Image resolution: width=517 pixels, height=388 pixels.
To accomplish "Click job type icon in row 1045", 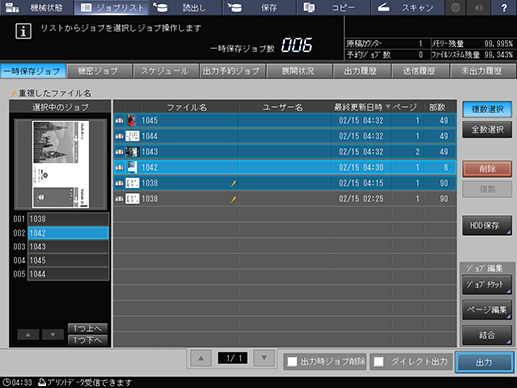I will tap(119, 120).
